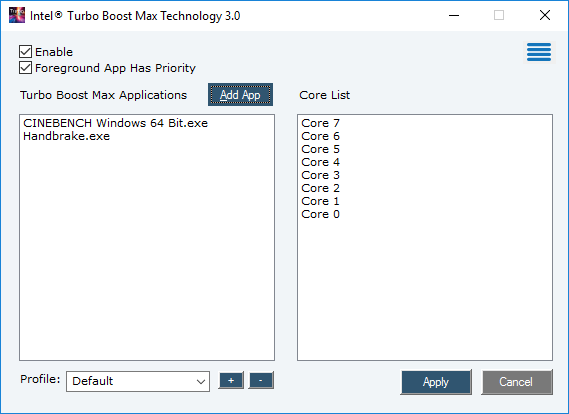
Task: Toggle the Enable checkbox
Action: coord(25,52)
